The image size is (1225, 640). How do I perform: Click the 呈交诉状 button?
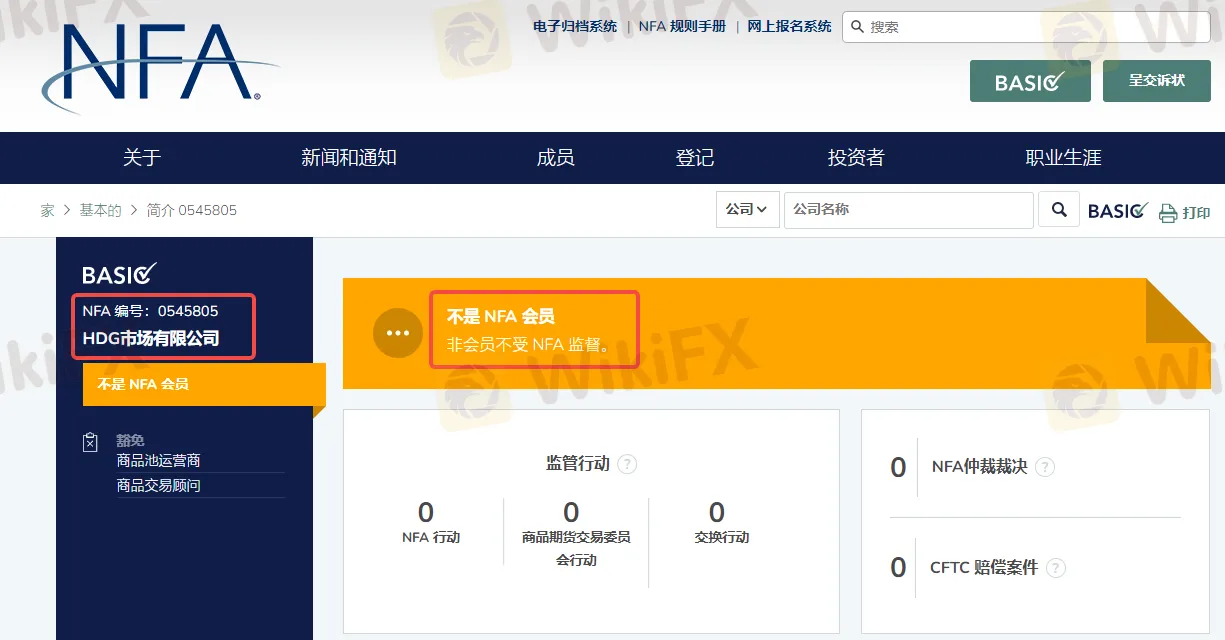click(1156, 81)
